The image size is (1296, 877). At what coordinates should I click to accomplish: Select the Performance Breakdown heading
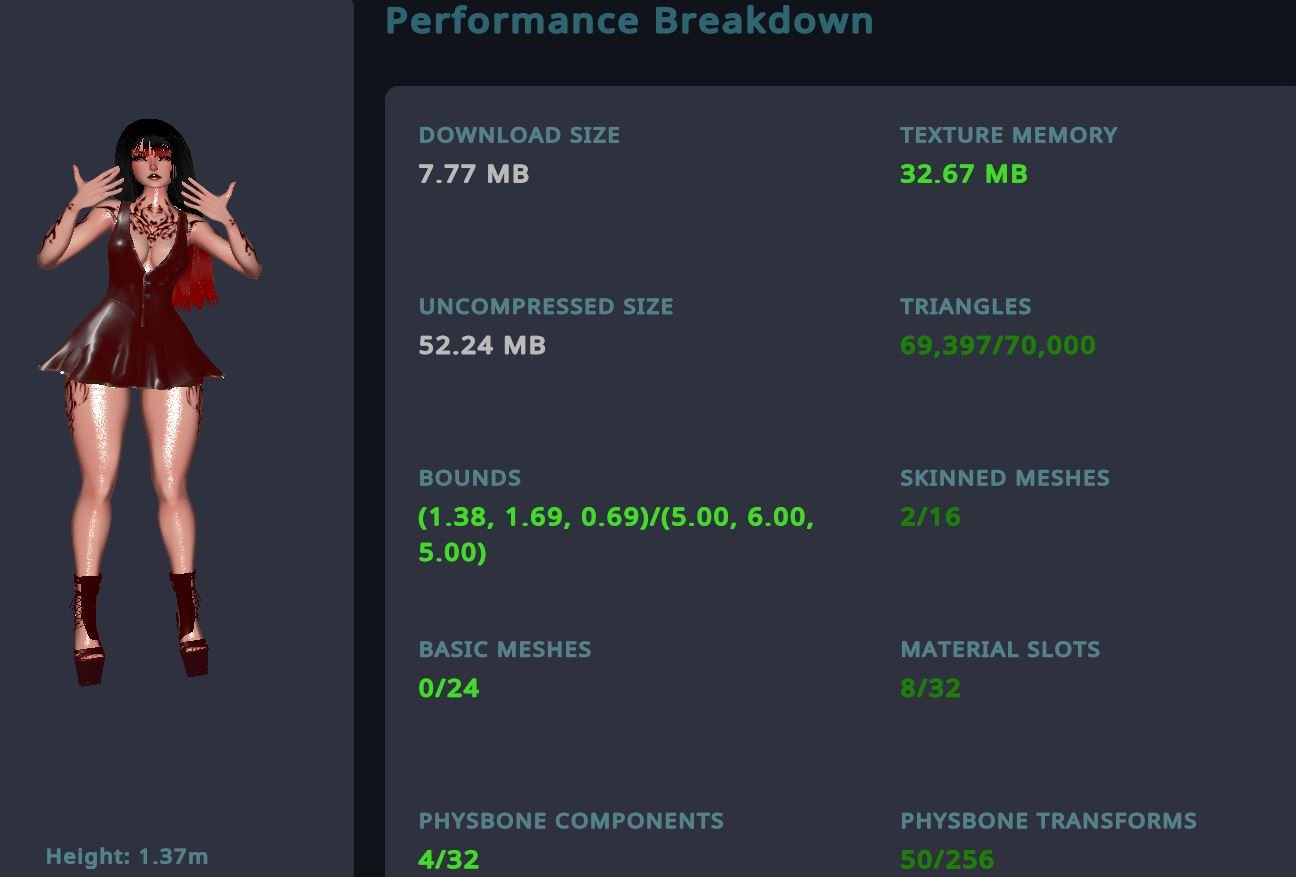coord(629,20)
